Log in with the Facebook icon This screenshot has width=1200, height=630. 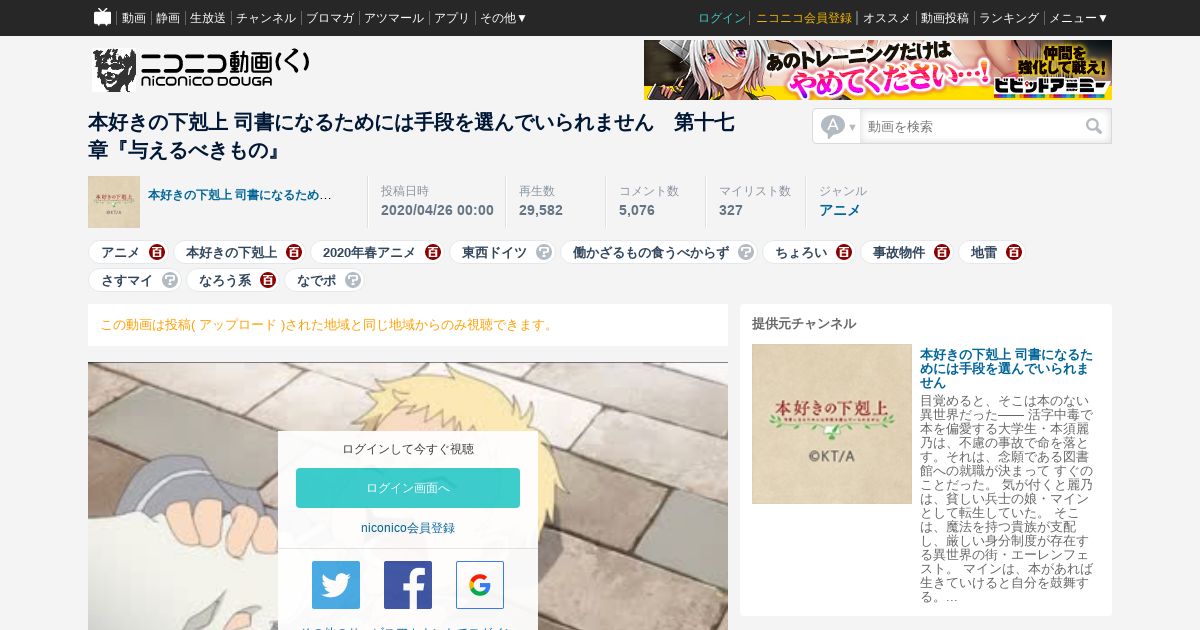click(x=408, y=585)
